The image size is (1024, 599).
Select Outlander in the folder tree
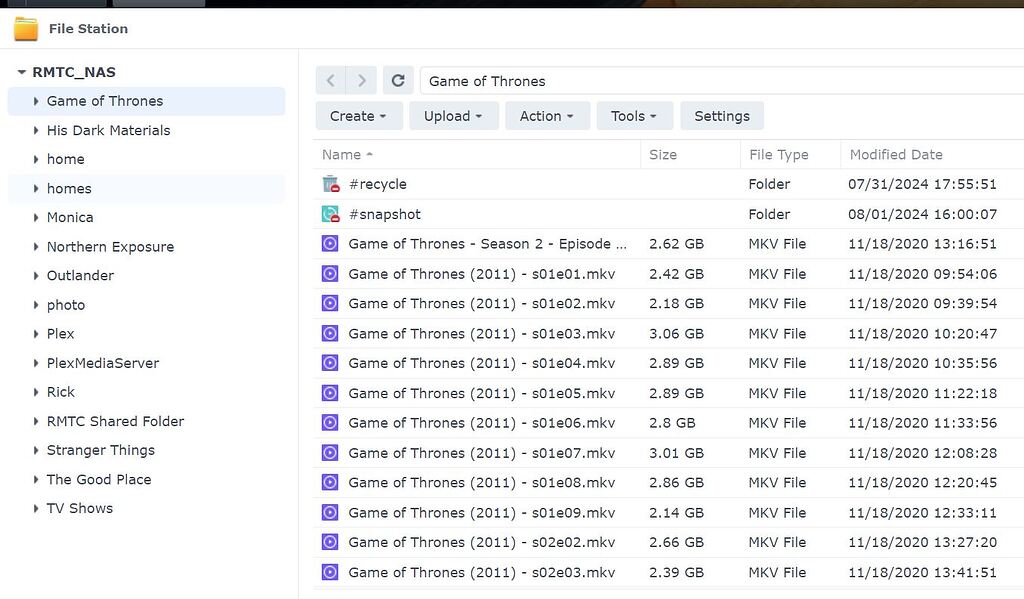(x=80, y=276)
